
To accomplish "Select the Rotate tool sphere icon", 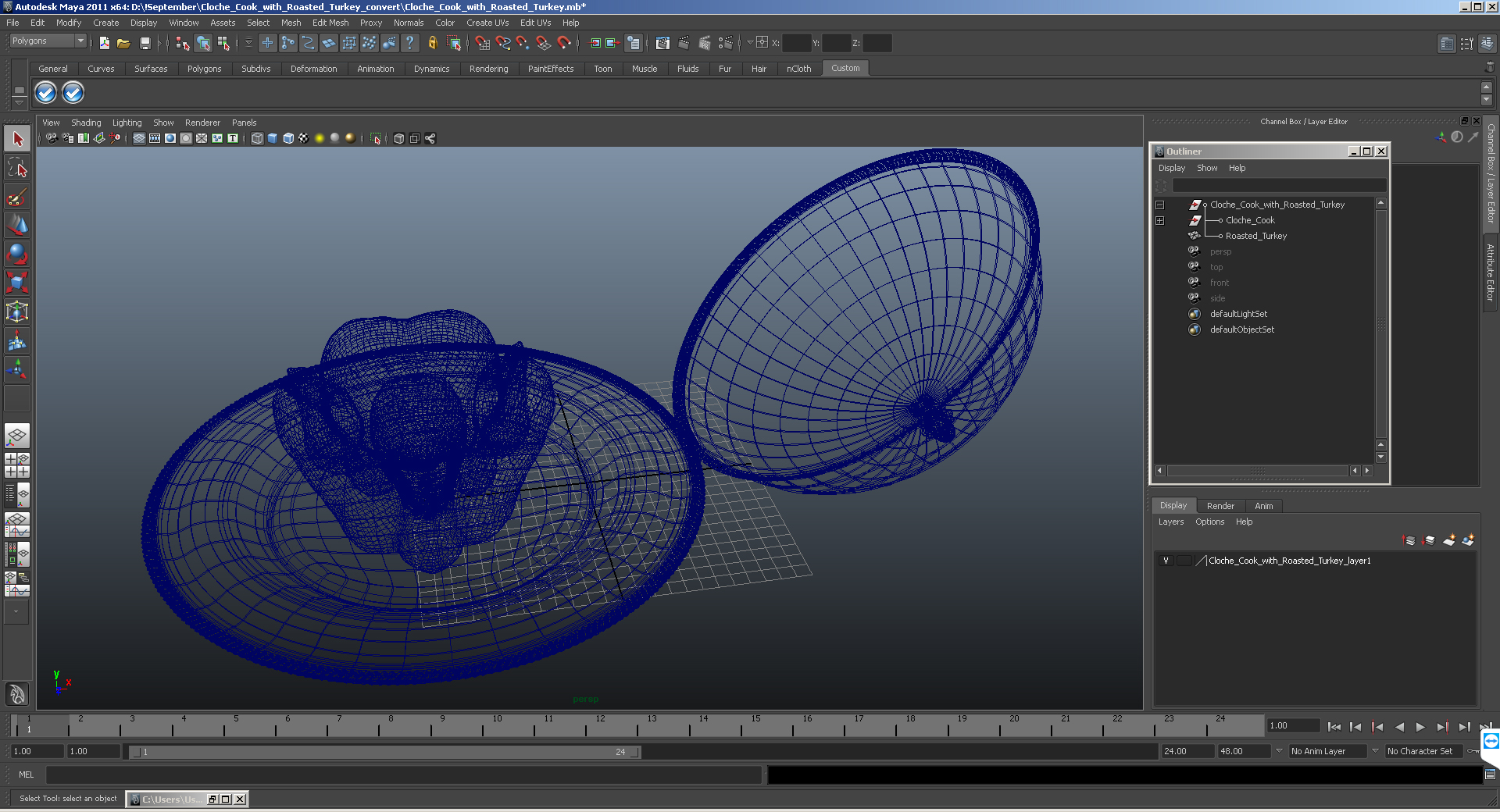I will [x=17, y=254].
